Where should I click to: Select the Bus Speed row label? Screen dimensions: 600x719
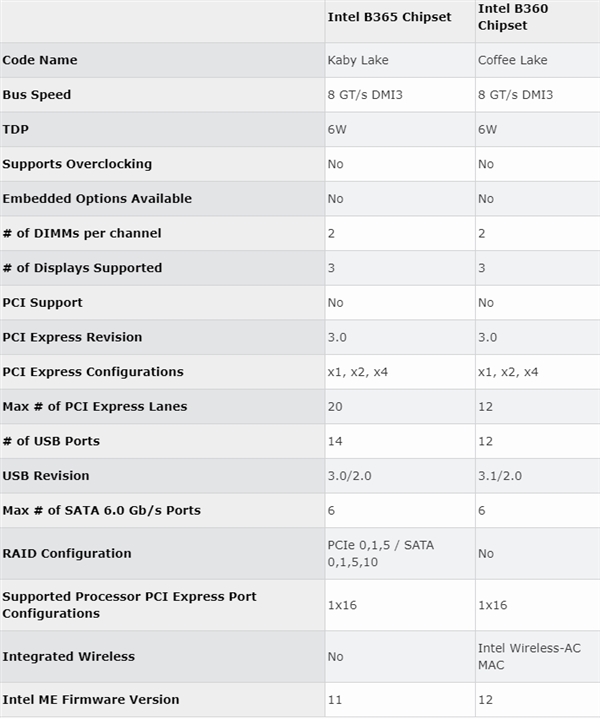coord(37,95)
